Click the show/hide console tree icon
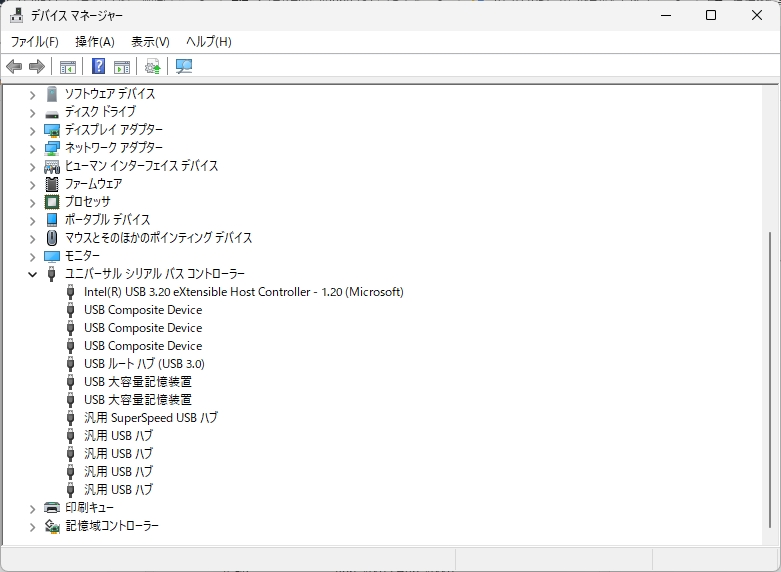 tap(68, 67)
